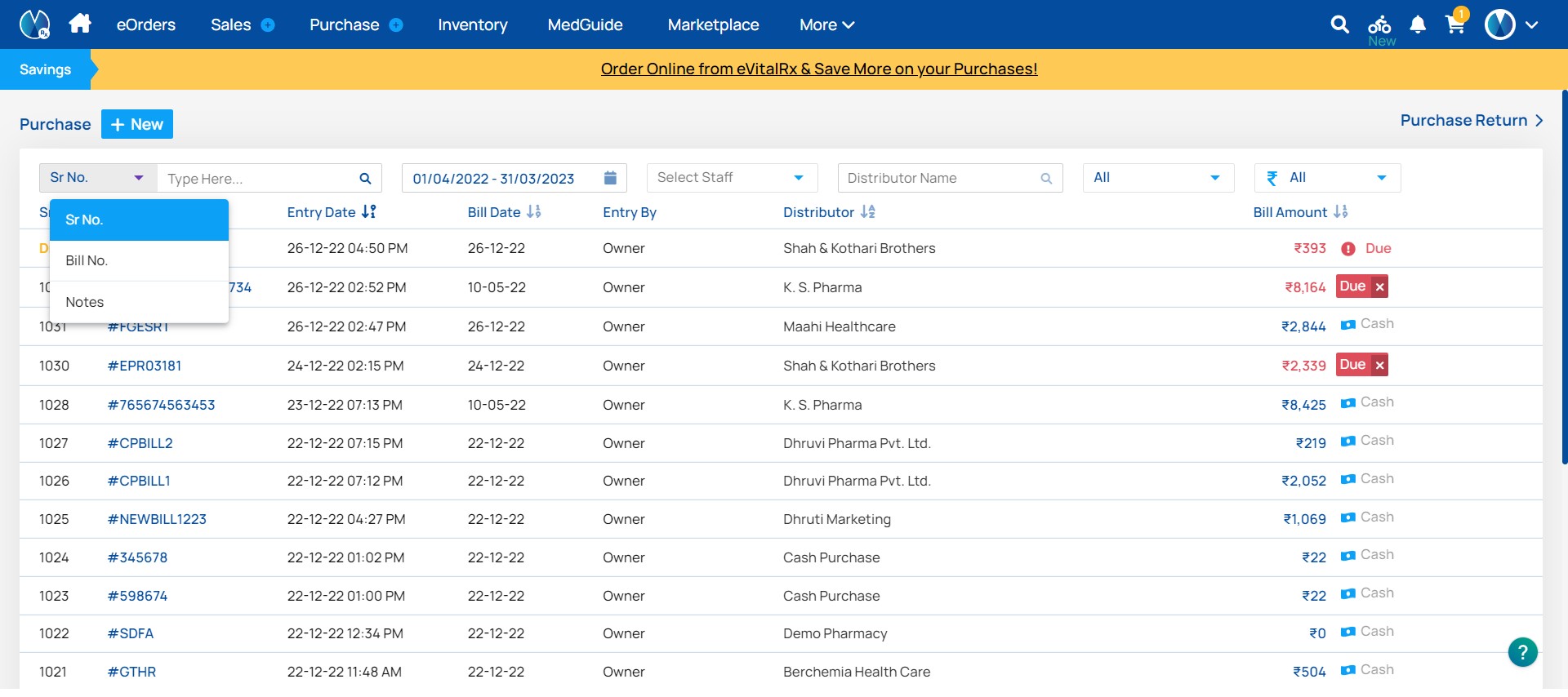Open the Select Staff dropdown
The height and width of the screenshot is (697, 1568).
[x=732, y=178]
